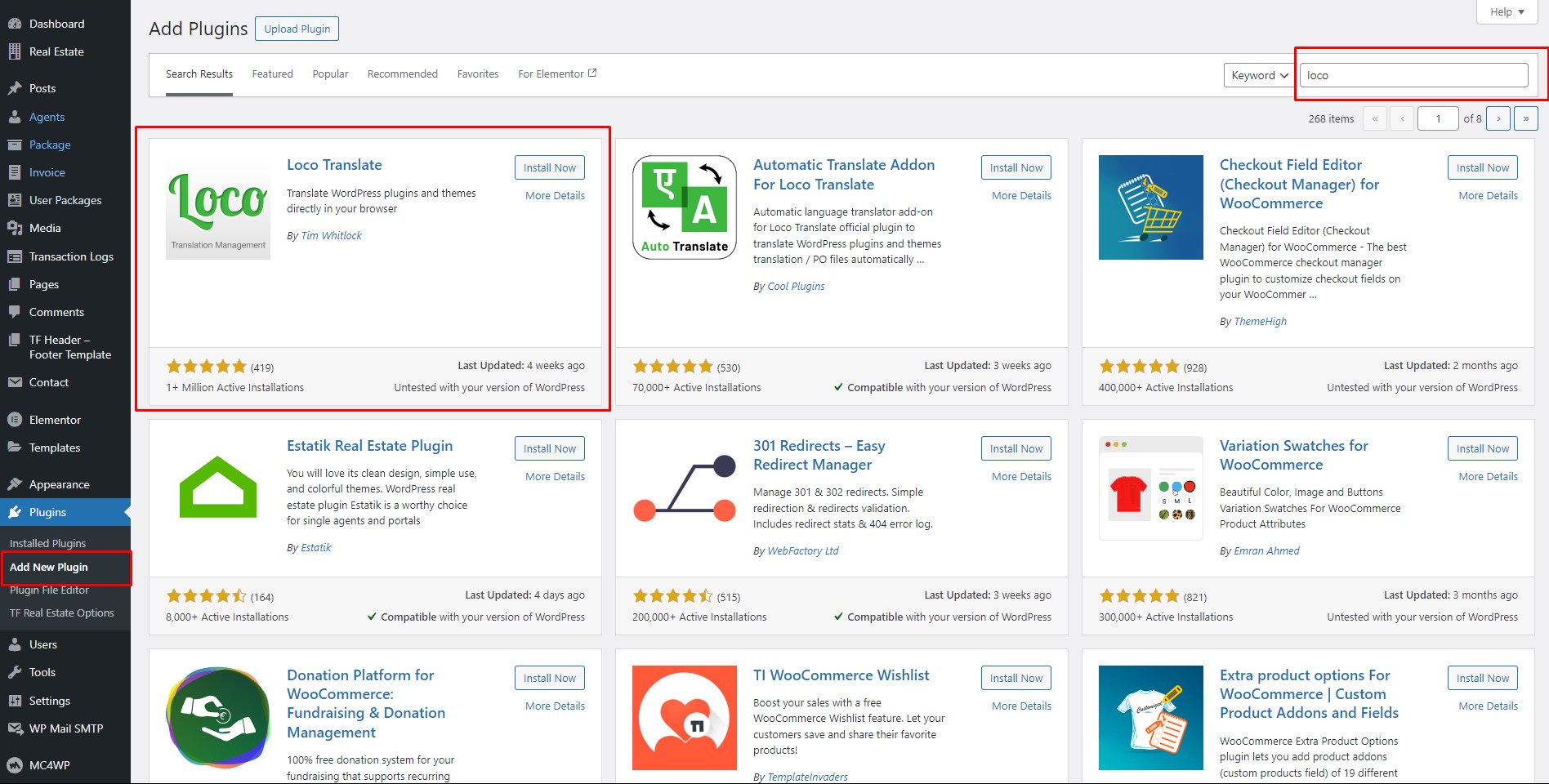Click the Auto Translate addon thumbnail

coord(685,207)
